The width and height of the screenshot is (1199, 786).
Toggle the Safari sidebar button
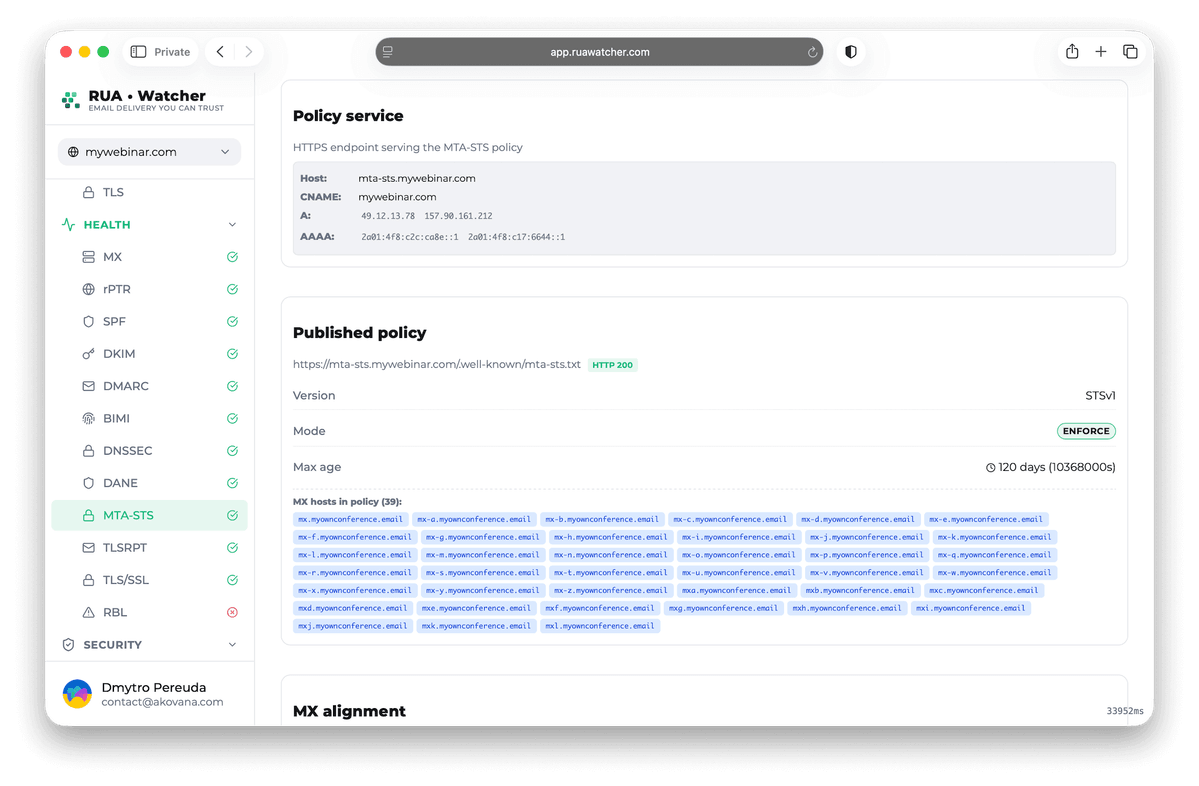[x=139, y=52]
